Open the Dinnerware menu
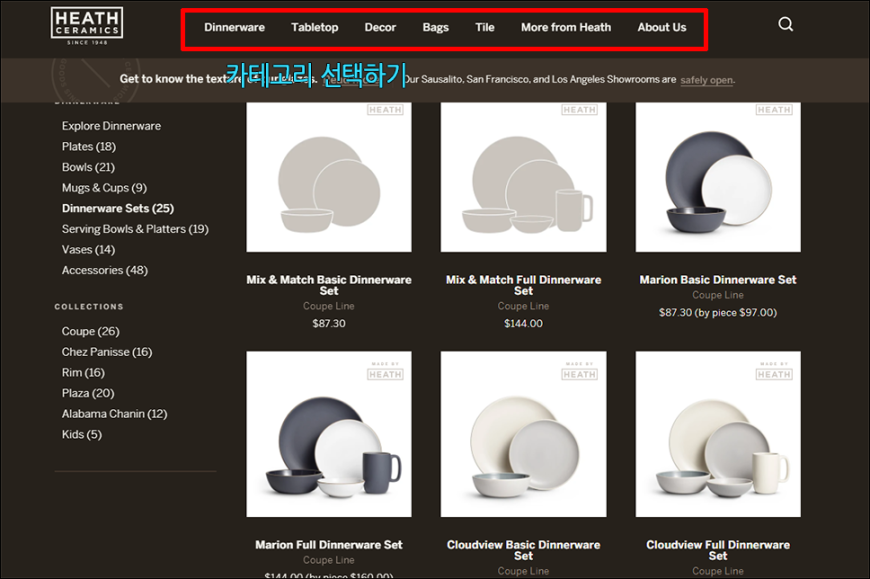870x579 pixels. 234,27
